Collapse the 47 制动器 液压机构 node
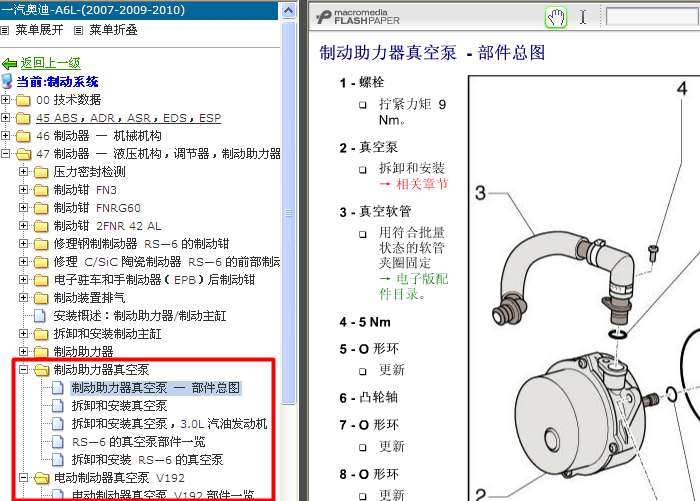Image resolution: width=700 pixels, height=501 pixels. pyautogui.click(x=5, y=154)
